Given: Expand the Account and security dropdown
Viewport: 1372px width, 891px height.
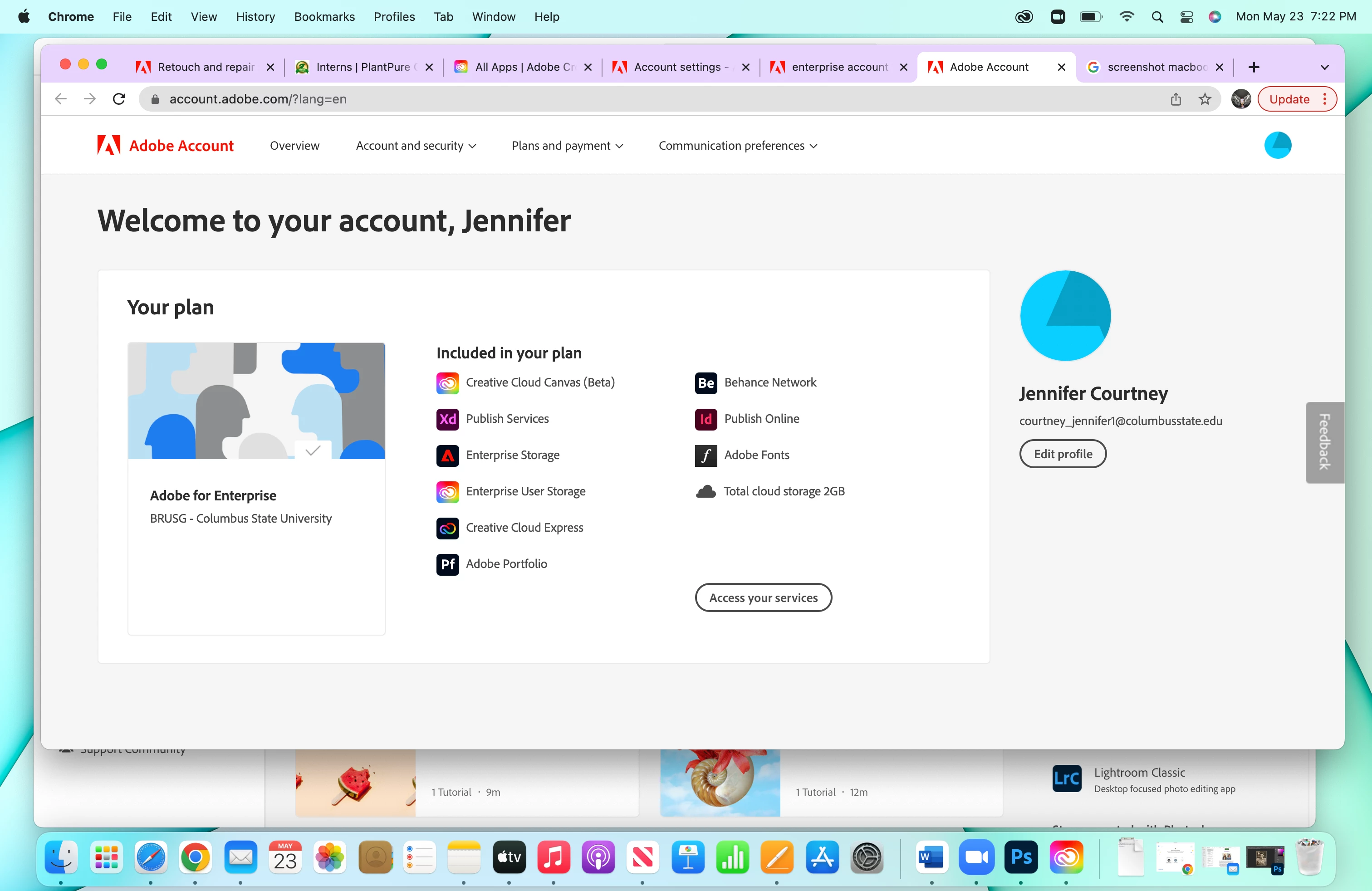Looking at the screenshot, I should coord(416,146).
